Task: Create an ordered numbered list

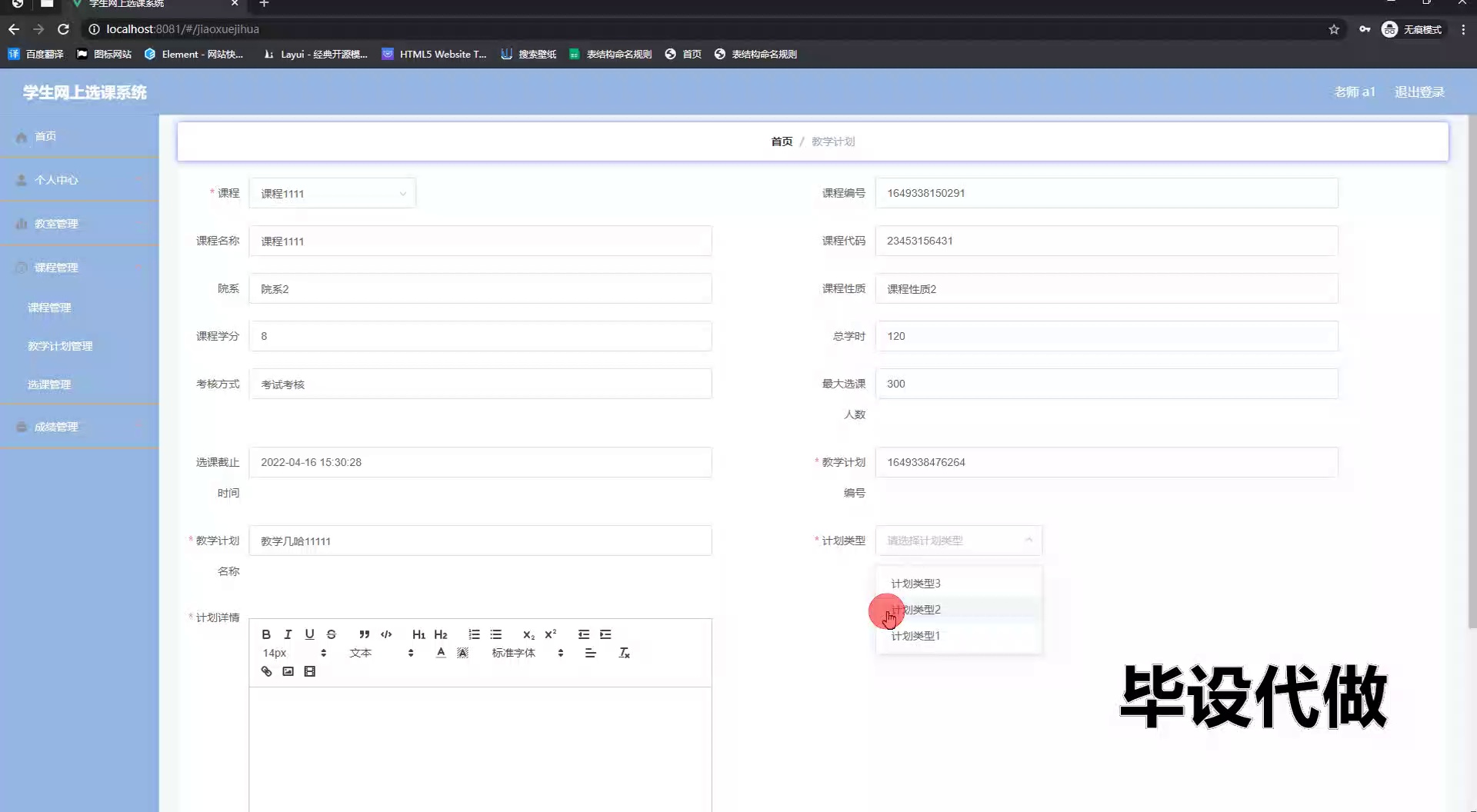Action: [474, 634]
